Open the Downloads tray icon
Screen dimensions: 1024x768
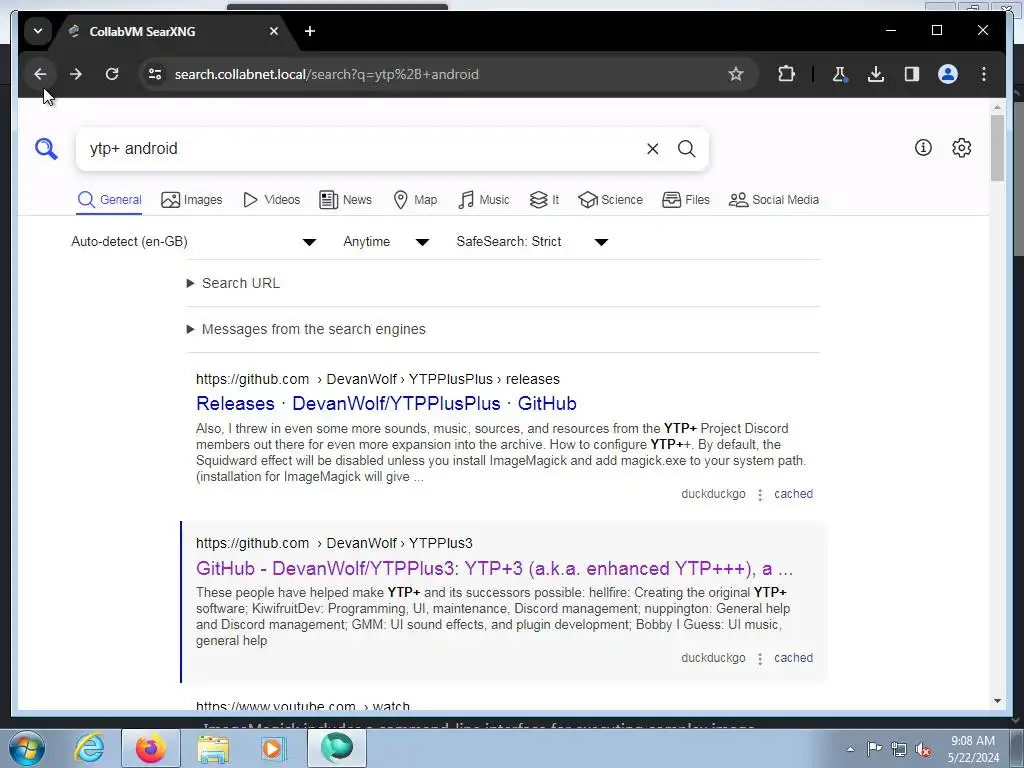tap(876, 74)
